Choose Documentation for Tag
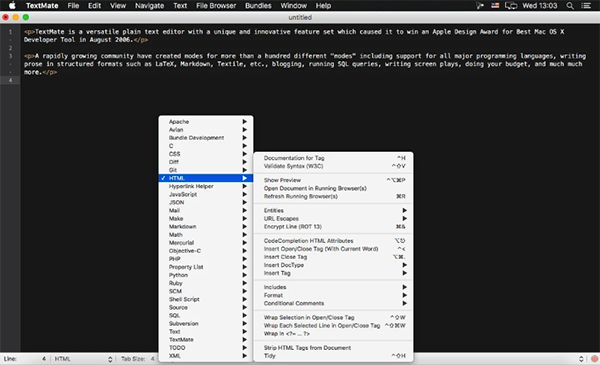This screenshot has width=600, height=365. click(x=333, y=158)
